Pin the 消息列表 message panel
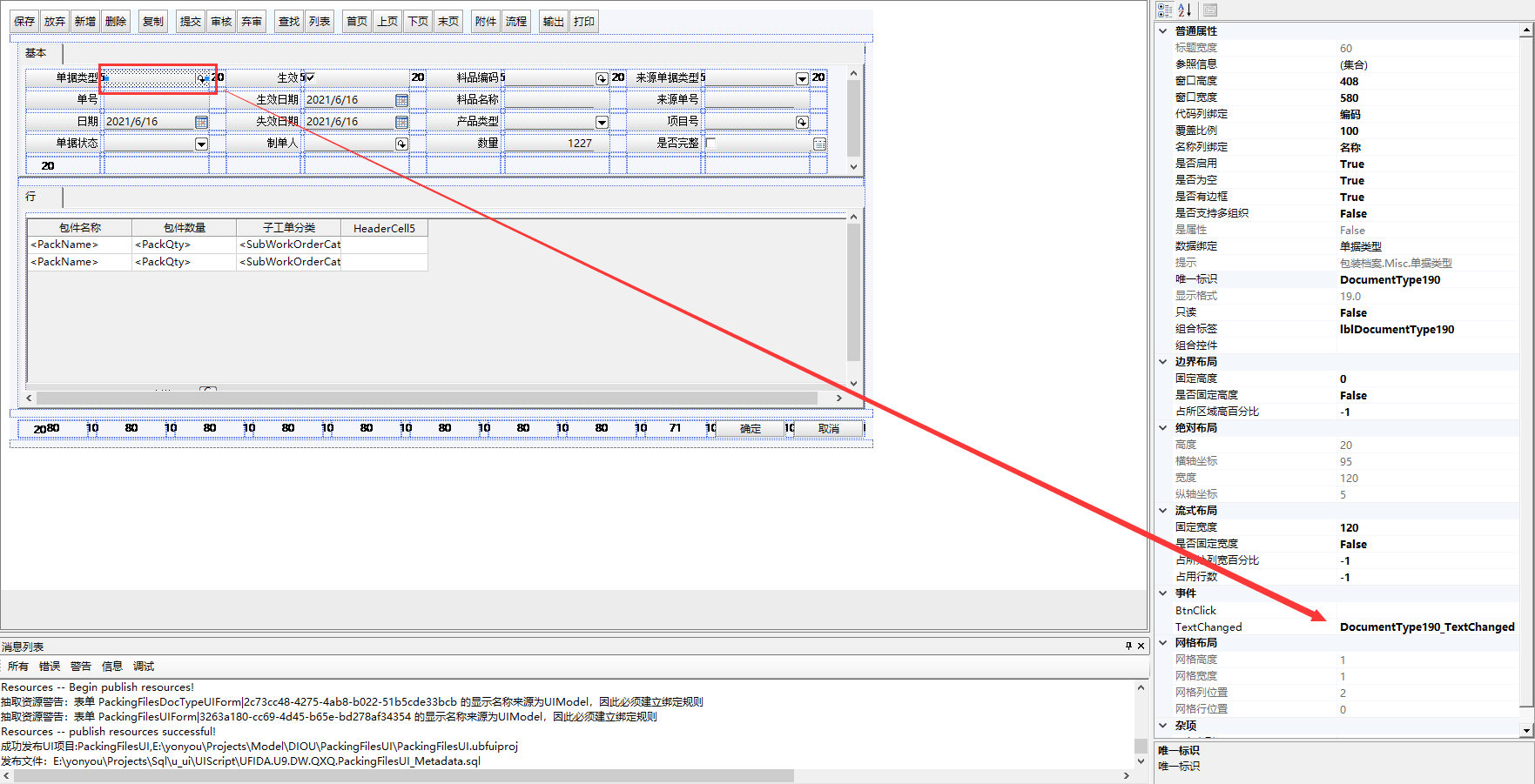The height and width of the screenshot is (784, 1535). click(x=1128, y=646)
